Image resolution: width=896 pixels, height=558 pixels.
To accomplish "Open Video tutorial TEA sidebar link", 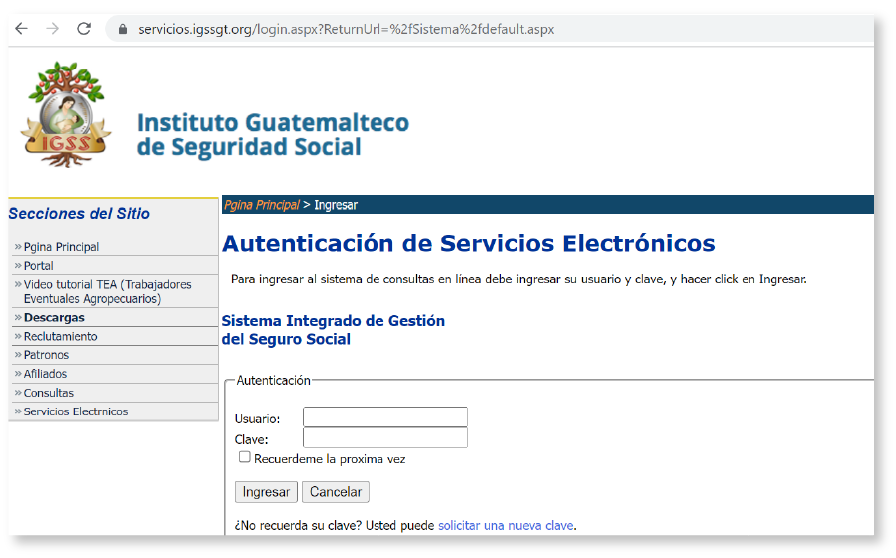I will point(107,292).
